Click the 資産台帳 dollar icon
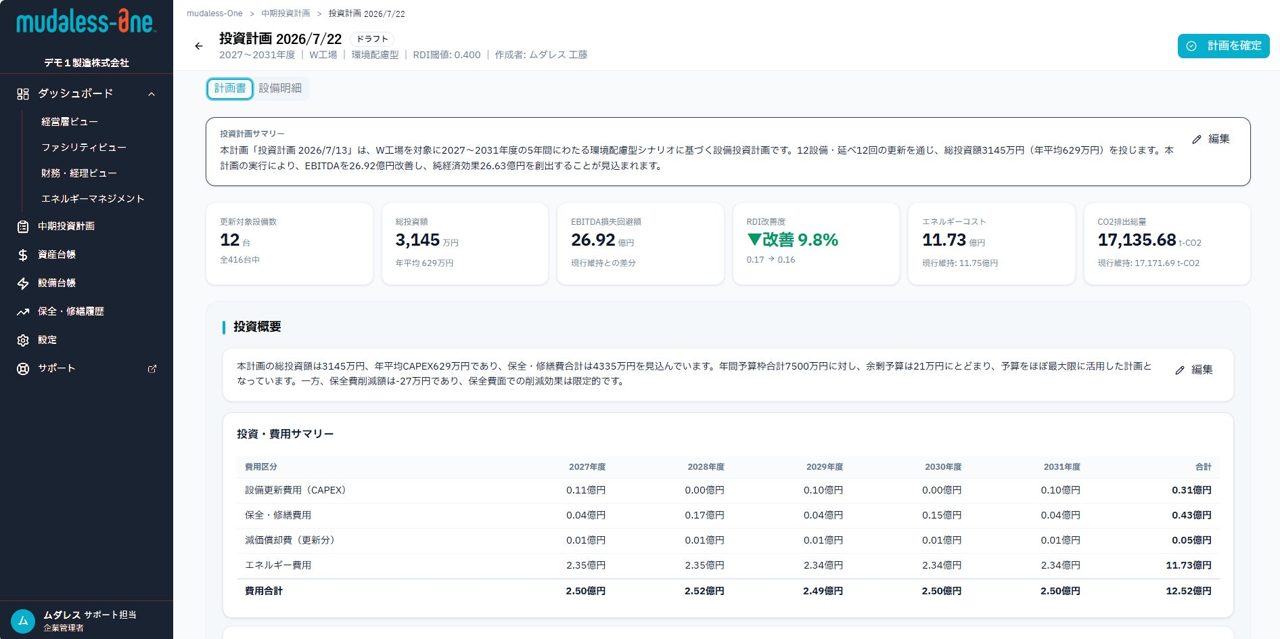 click(x=23, y=255)
